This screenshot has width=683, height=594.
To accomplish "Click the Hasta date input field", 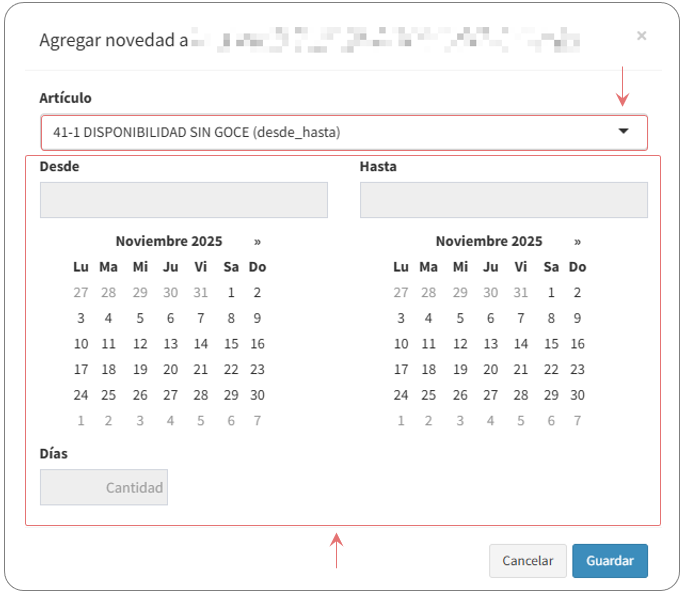I will click(x=503, y=200).
